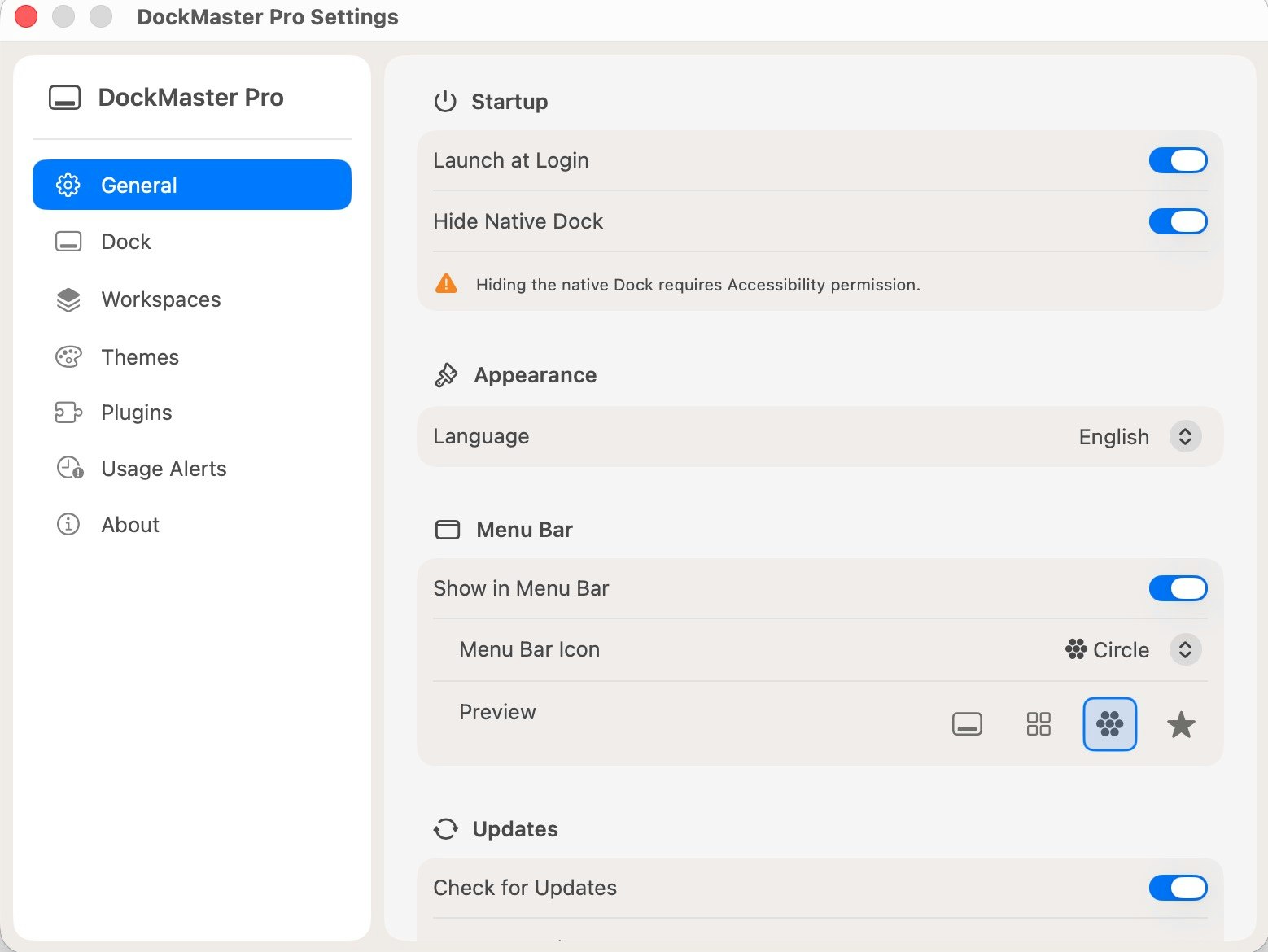
Task: Click the Updates section heading
Action: (515, 829)
